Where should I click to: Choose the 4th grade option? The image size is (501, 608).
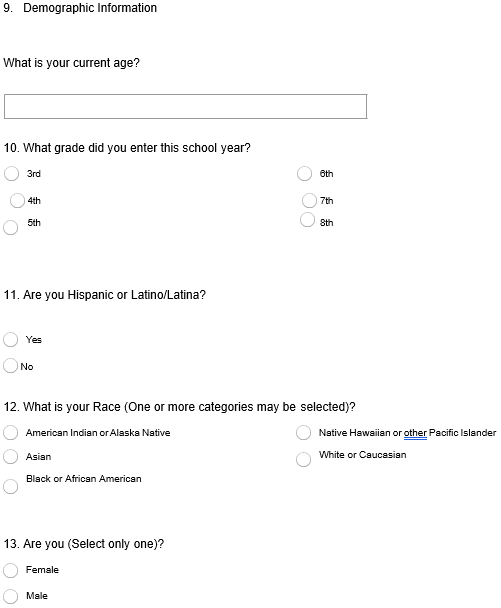17,201
